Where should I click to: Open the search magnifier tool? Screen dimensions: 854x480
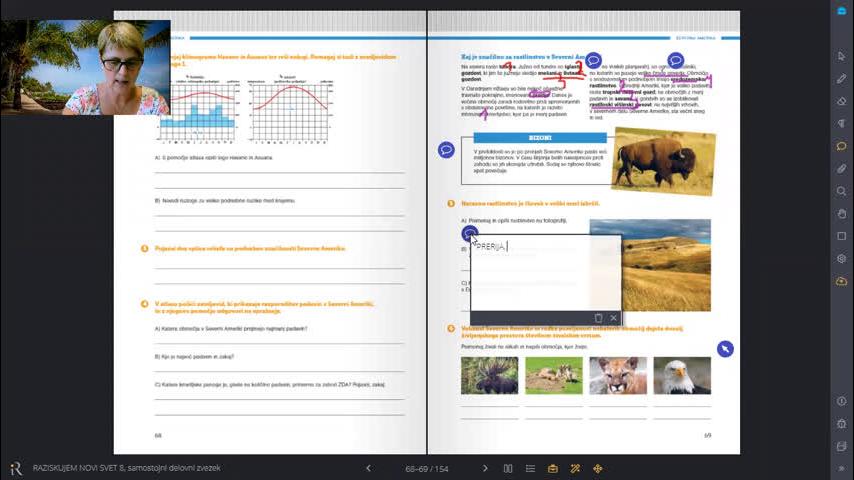click(x=841, y=191)
